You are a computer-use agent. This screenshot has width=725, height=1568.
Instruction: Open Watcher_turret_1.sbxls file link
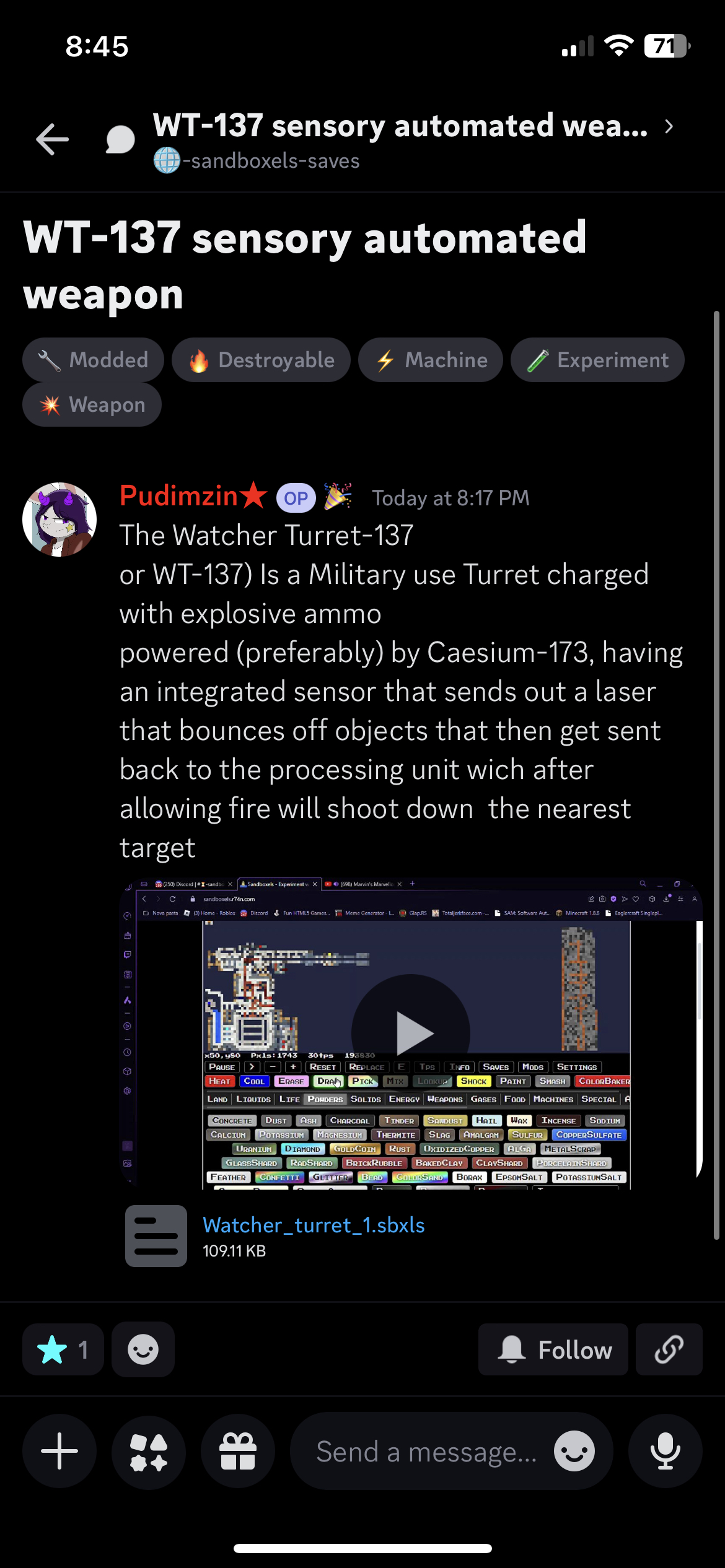click(314, 1225)
